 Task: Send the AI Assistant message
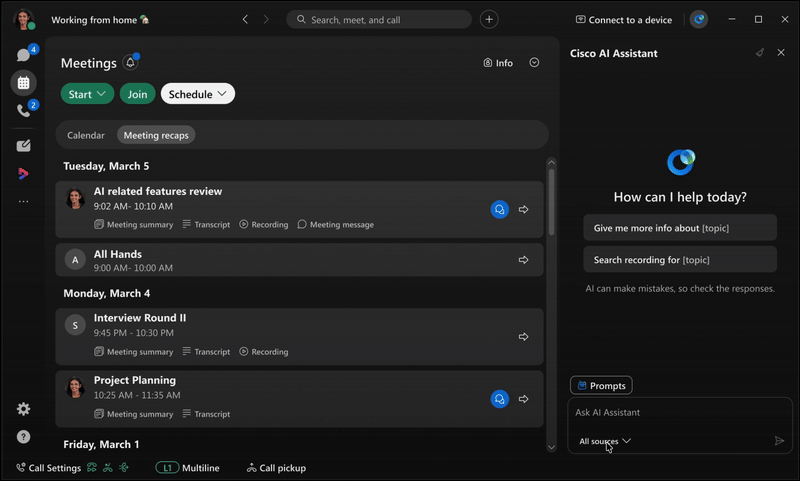(779, 441)
